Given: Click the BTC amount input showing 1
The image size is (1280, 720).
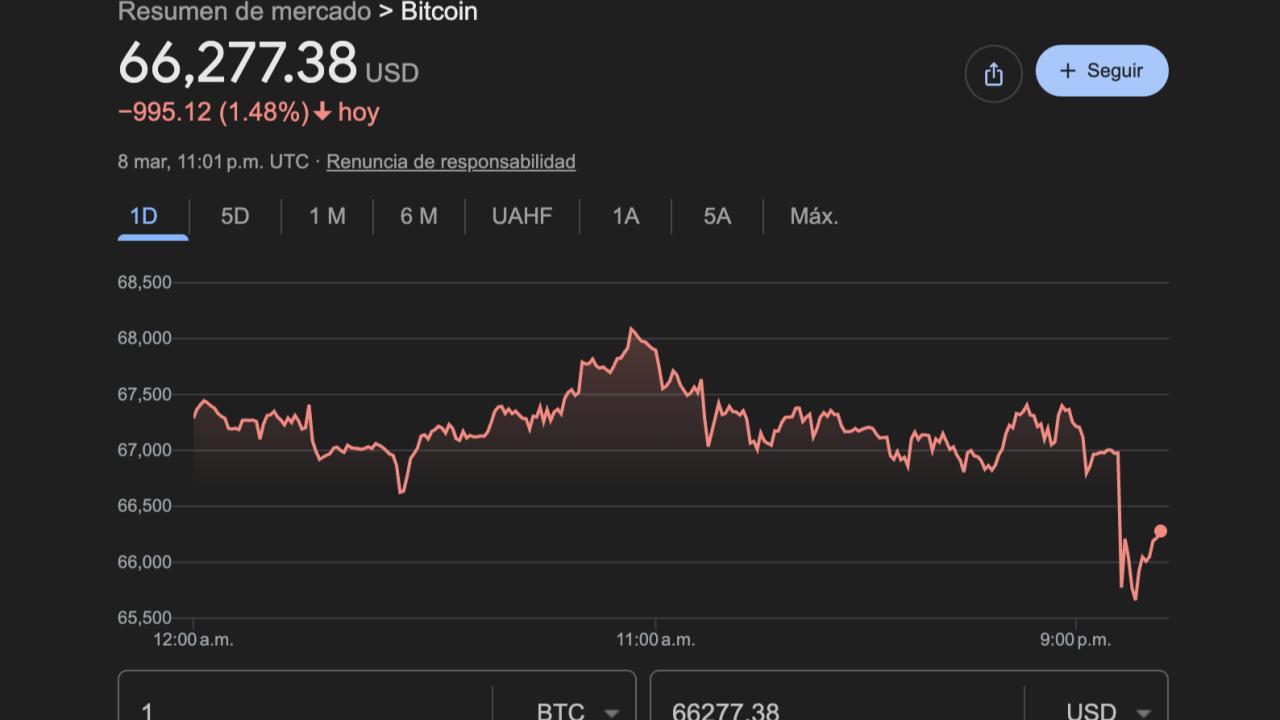Looking at the screenshot, I should tap(300, 710).
